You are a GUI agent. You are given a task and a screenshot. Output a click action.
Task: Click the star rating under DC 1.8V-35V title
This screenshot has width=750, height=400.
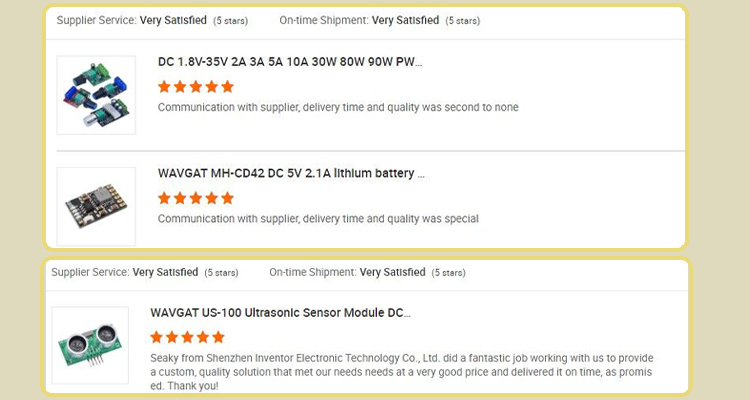[196, 87]
